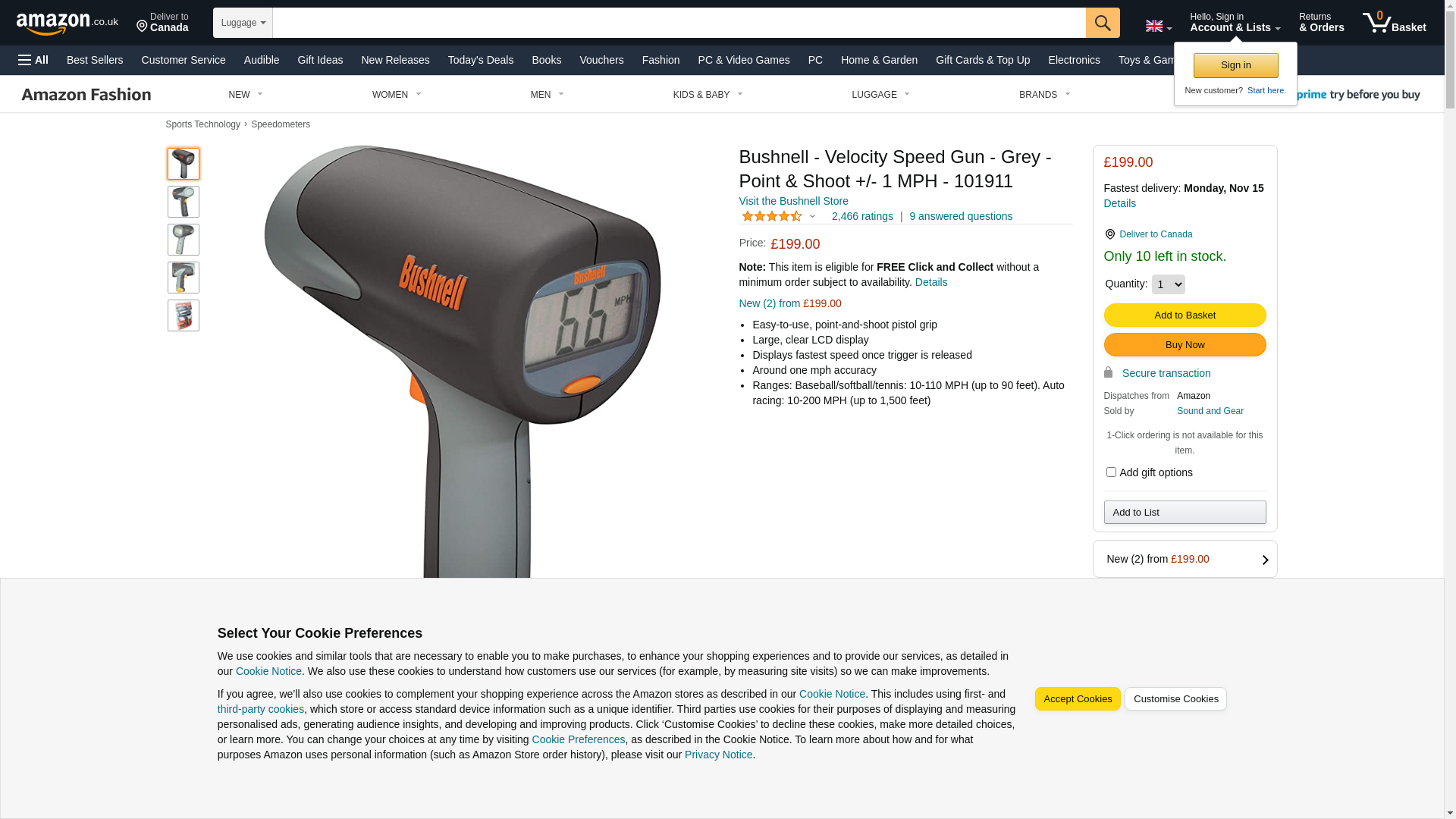The image size is (1456, 819).
Task: Open the basket cart icon
Action: 1394,23
